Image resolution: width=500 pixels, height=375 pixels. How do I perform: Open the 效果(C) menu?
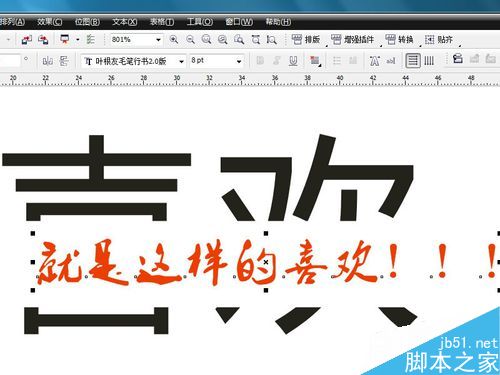pos(49,22)
